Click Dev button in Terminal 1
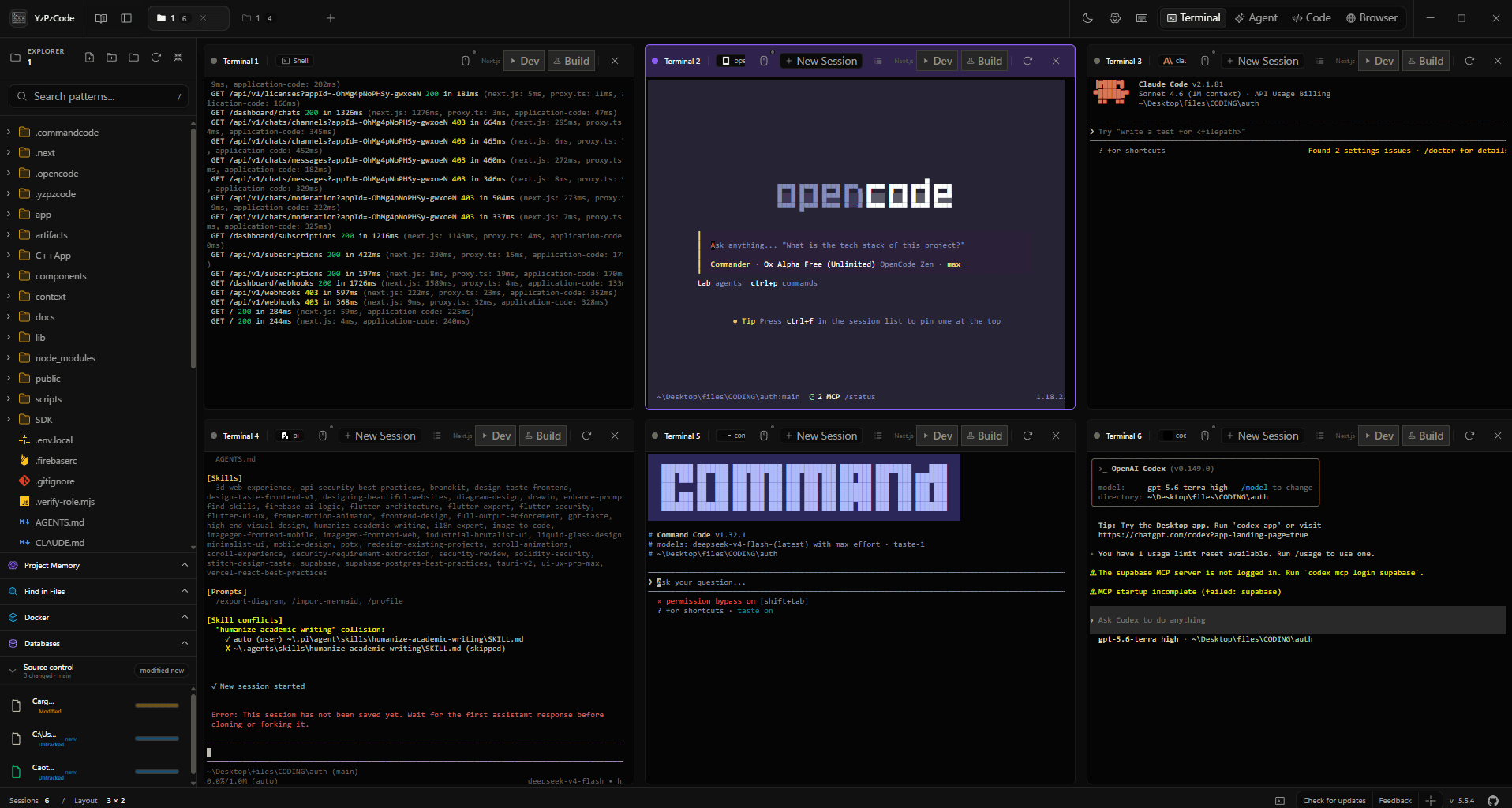 pos(524,61)
